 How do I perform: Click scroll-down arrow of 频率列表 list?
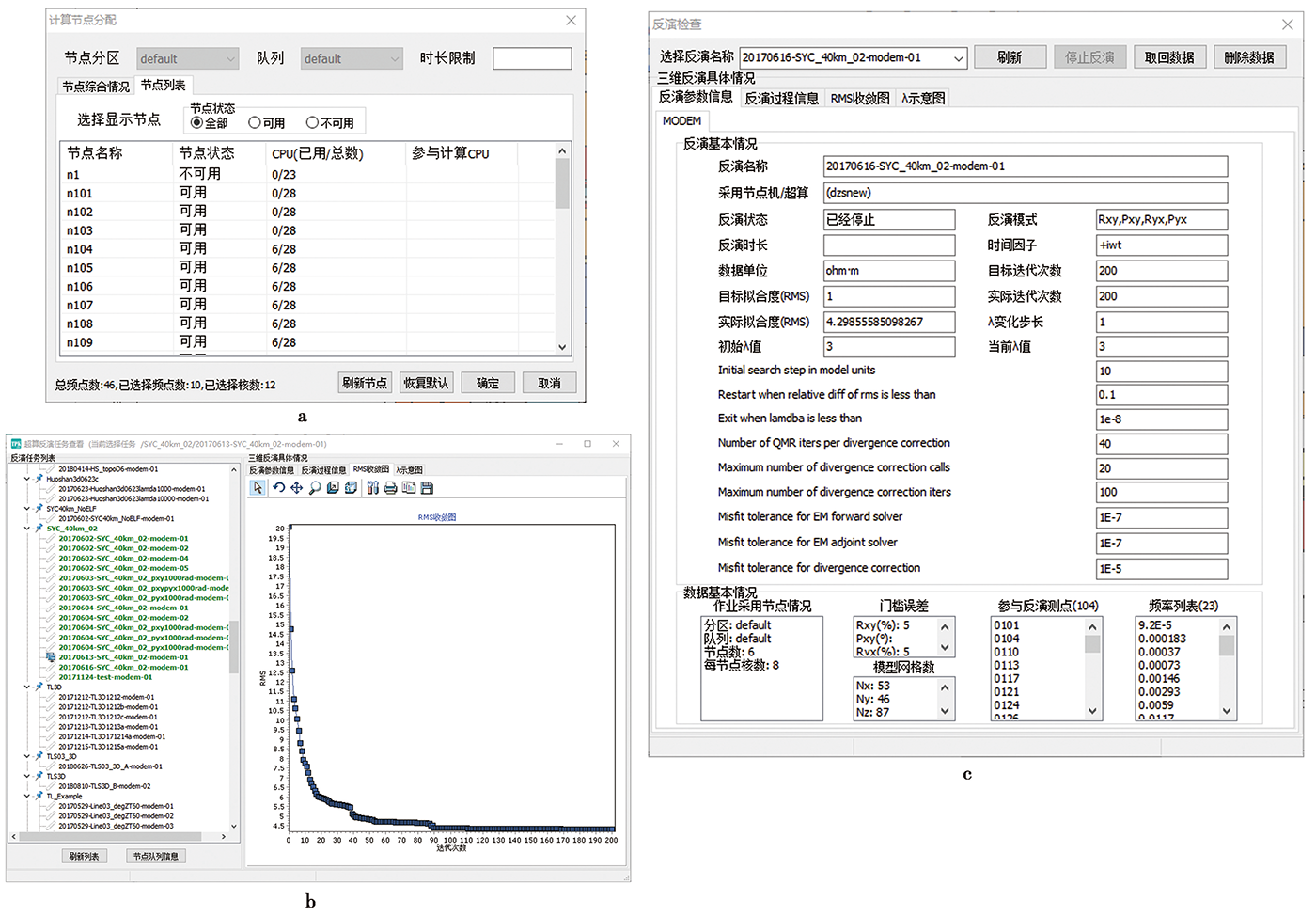[x=1227, y=711]
